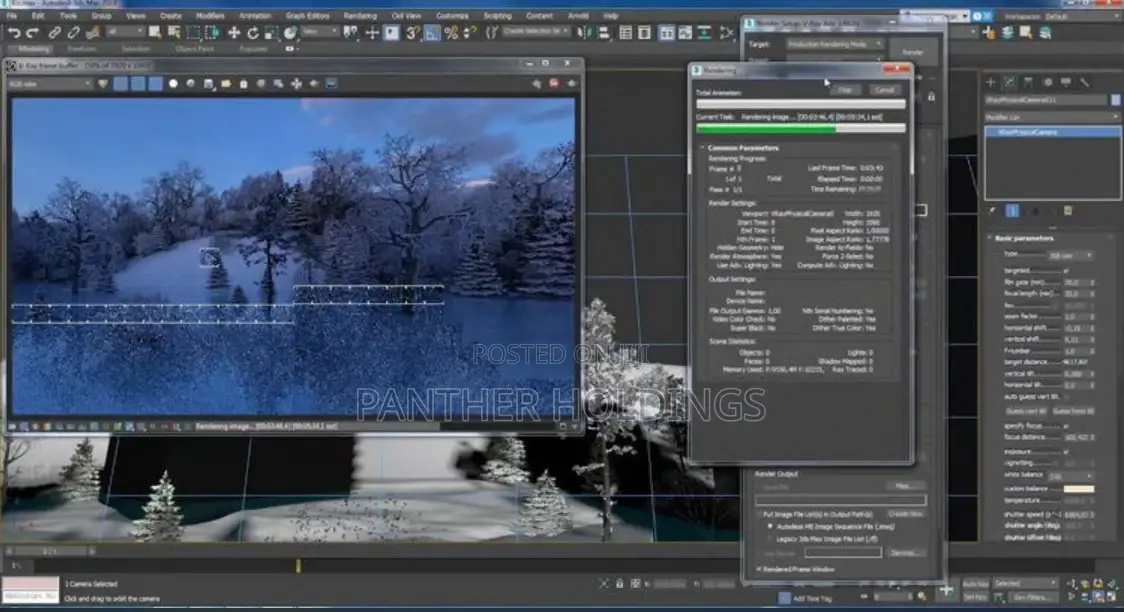Click the Select by Name icon

pyautogui.click(x=174, y=33)
